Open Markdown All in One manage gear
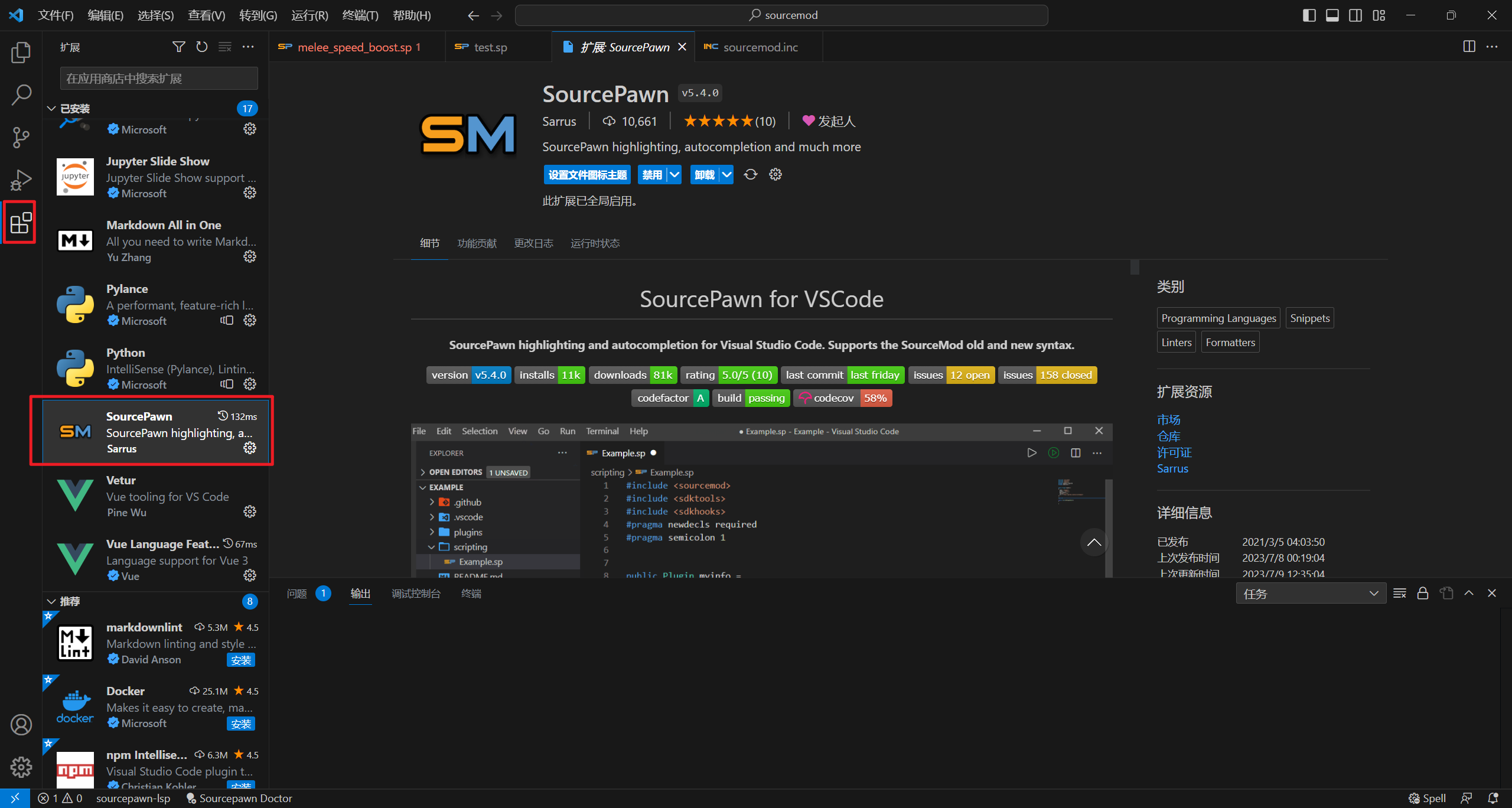This screenshot has width=1512, height=808. click(x=250, y=256)
